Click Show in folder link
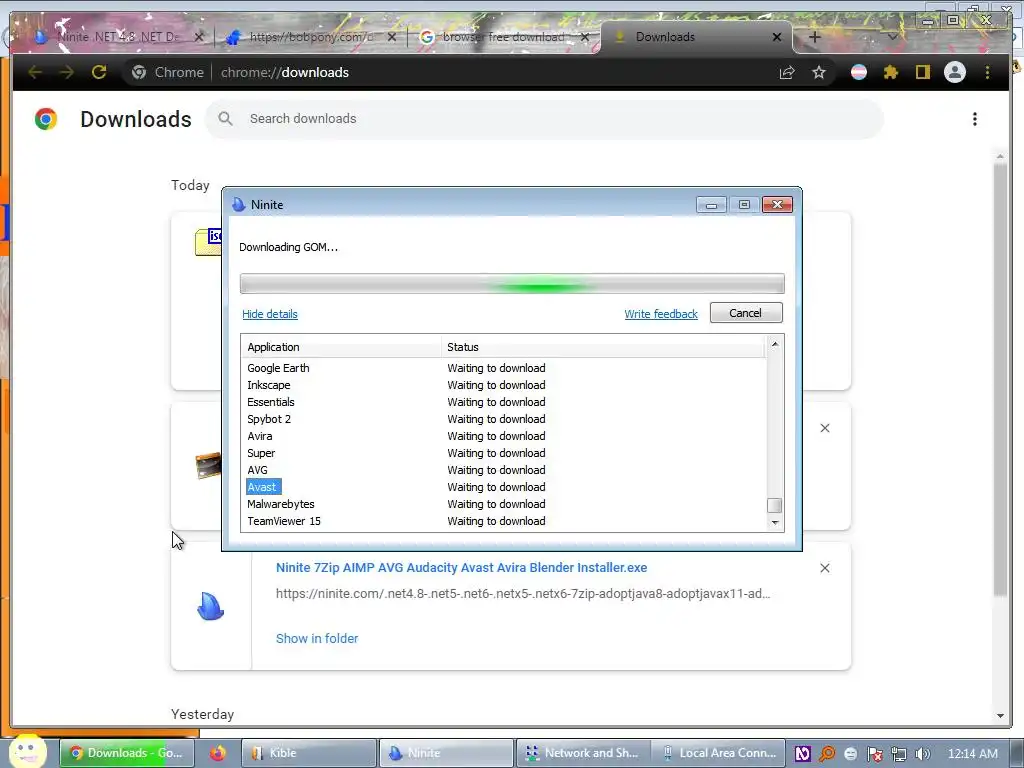This screenshot has height=768, width=1024. 317,639
